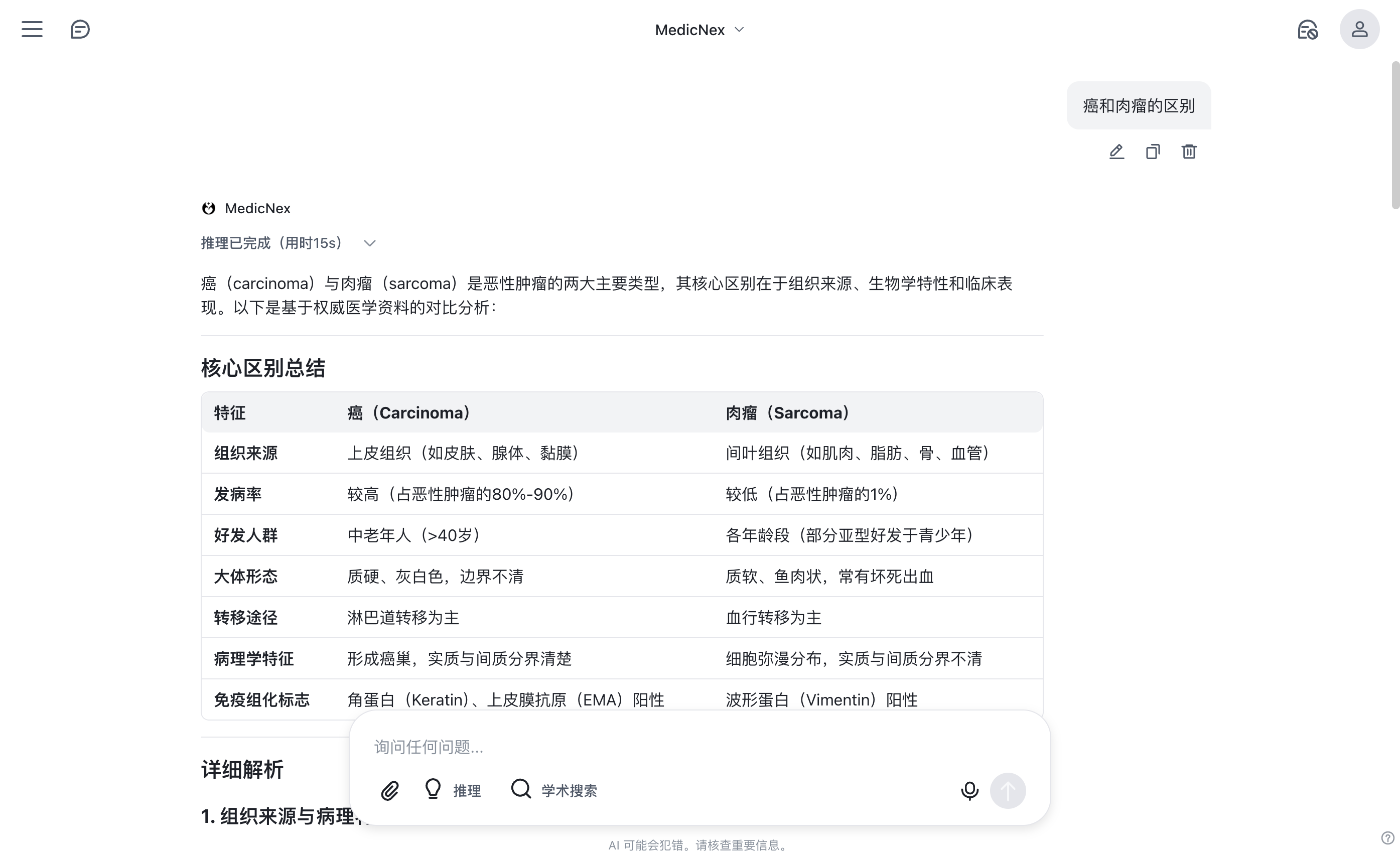Delete the user message with trash icon
The width and height of the screenshot is (1400, 854).
tap(1189, 152)
